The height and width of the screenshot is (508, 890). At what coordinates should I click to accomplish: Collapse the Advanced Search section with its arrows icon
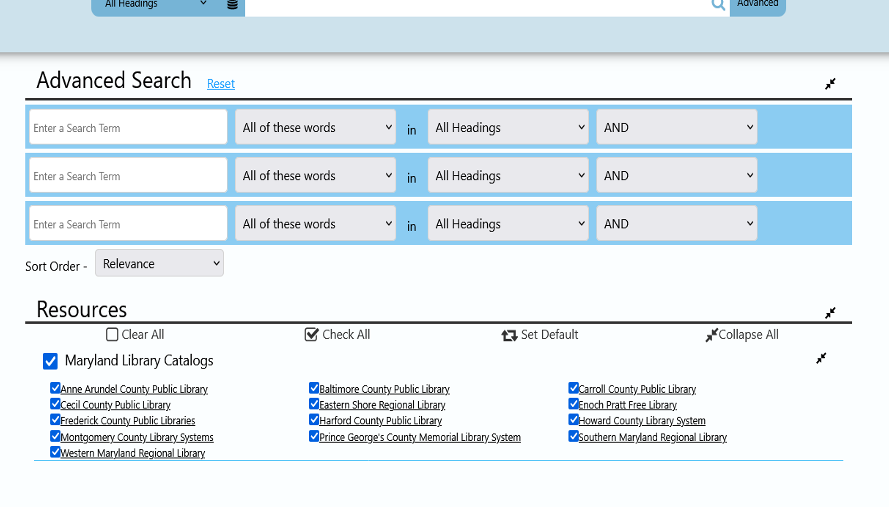830,84
